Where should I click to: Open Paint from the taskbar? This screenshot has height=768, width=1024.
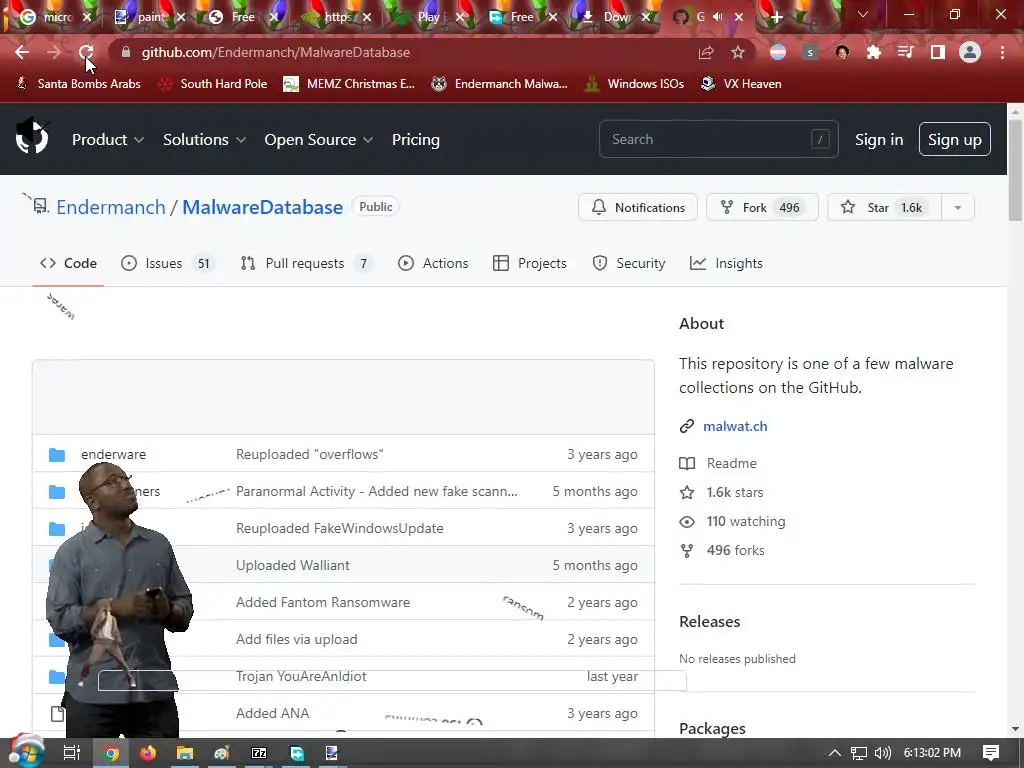tap(222, 753)
